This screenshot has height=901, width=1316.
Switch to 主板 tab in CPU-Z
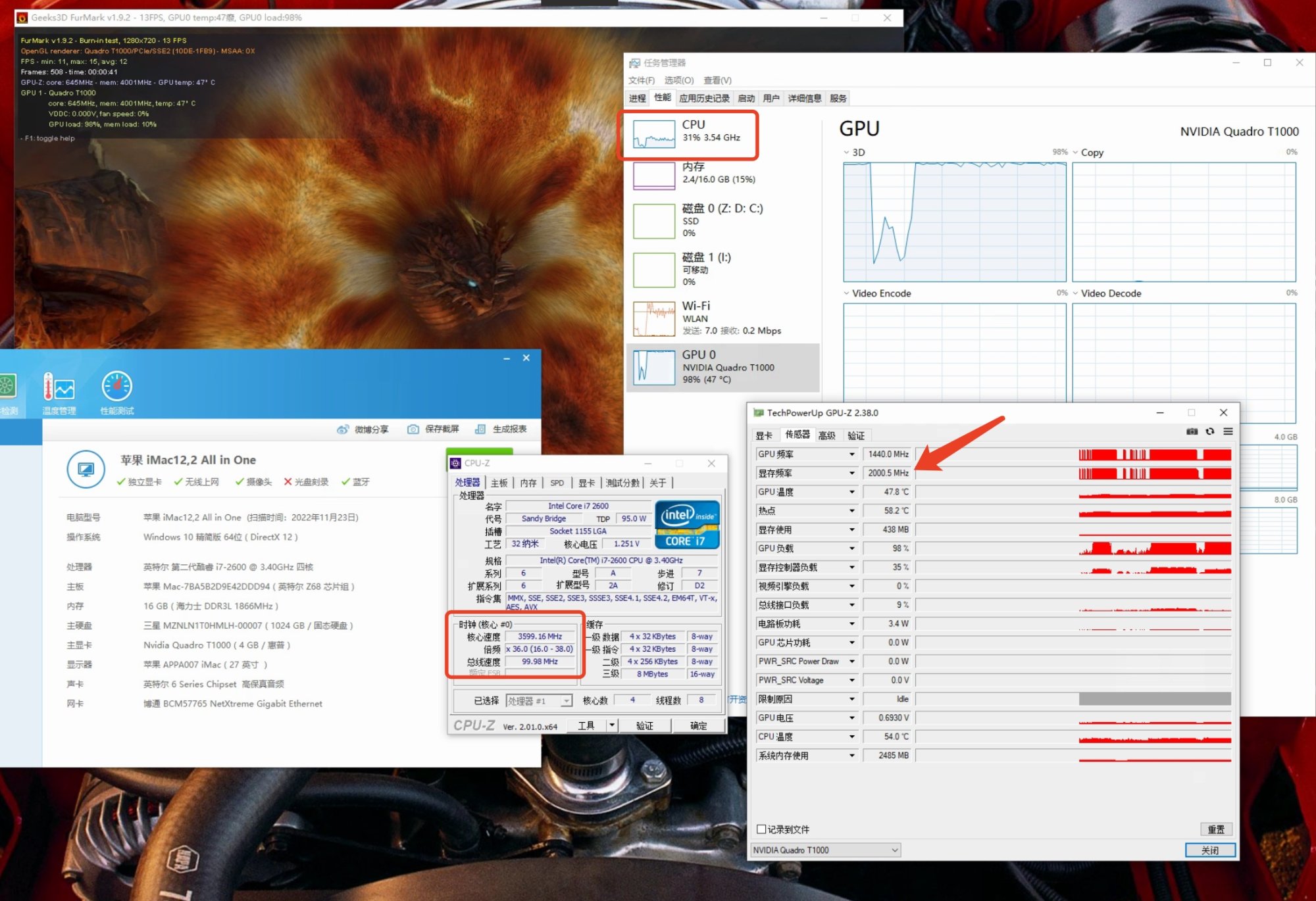point(499,483)
